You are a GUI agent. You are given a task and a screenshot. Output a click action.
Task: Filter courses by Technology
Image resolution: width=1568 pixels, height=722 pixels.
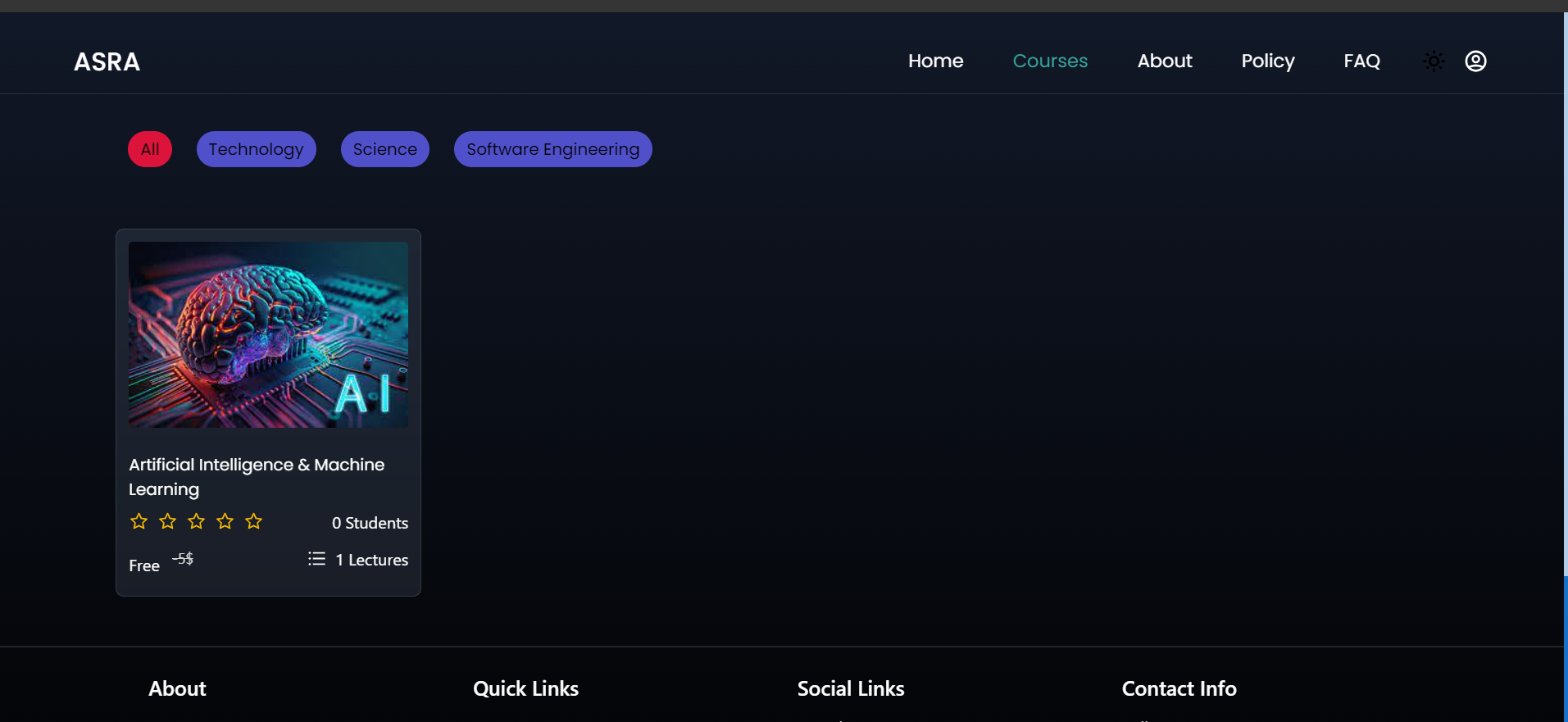point(256,149)
